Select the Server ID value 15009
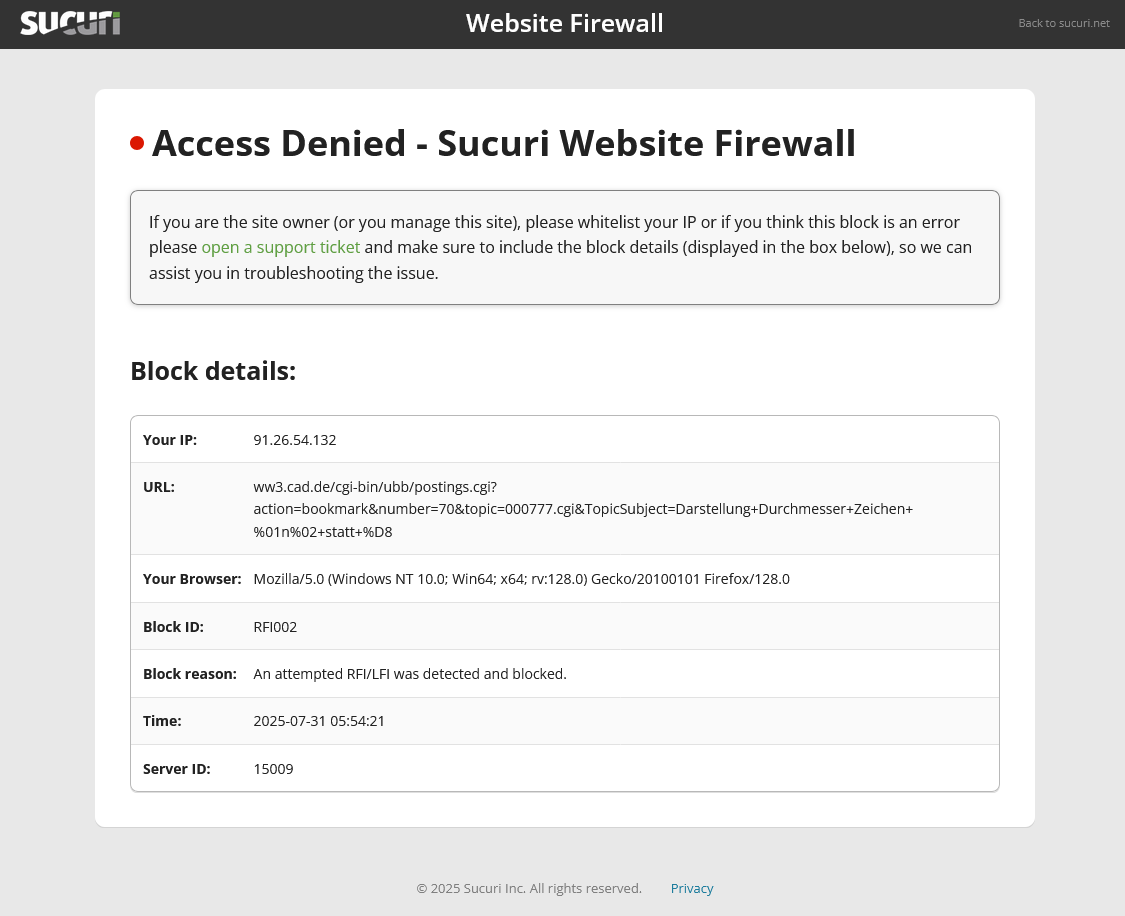This screenshot has width=1125, height=916. tap(273, 769)
